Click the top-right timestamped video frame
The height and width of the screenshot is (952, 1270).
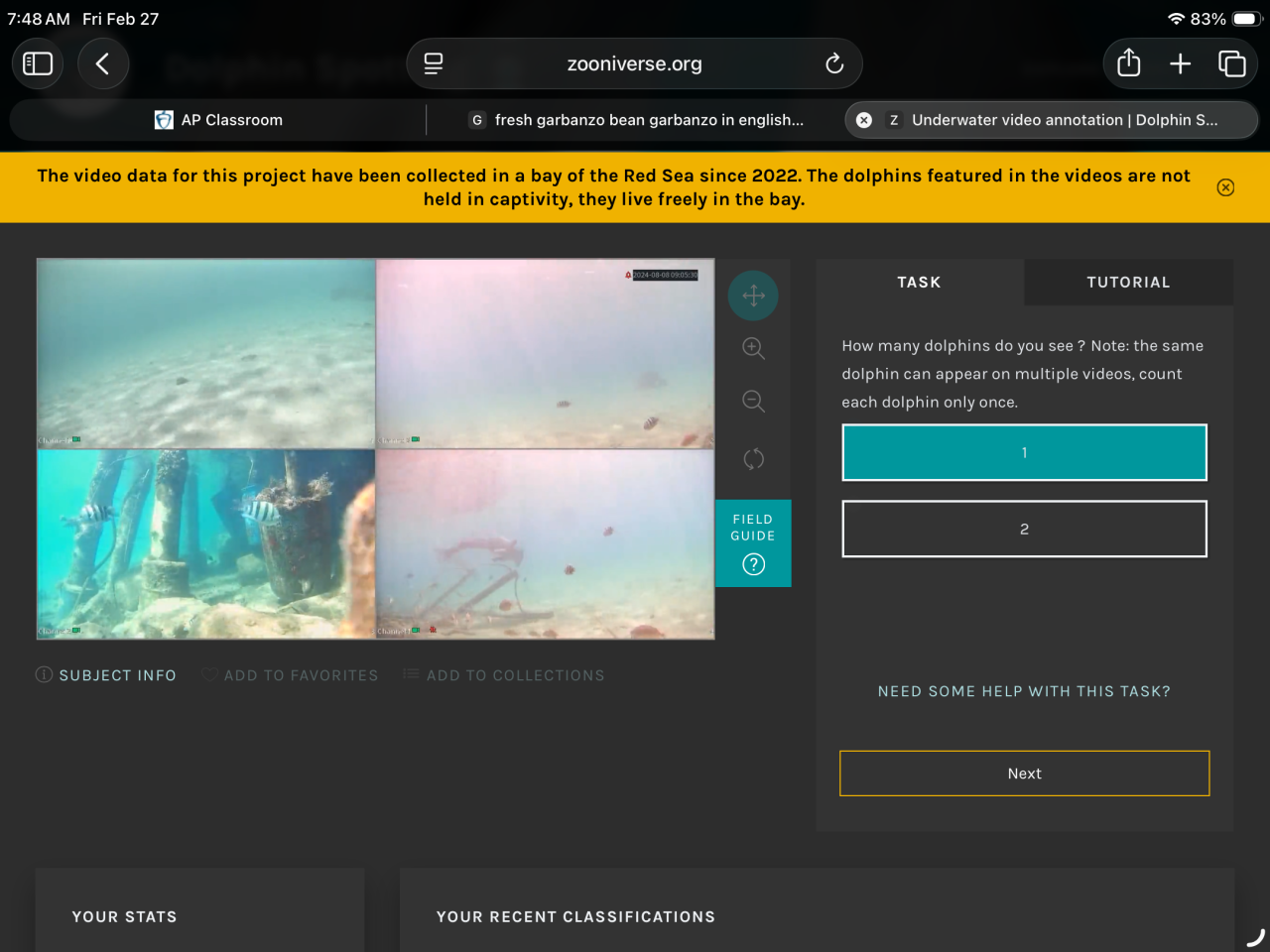pyautogui.click(x=546, y=354)
